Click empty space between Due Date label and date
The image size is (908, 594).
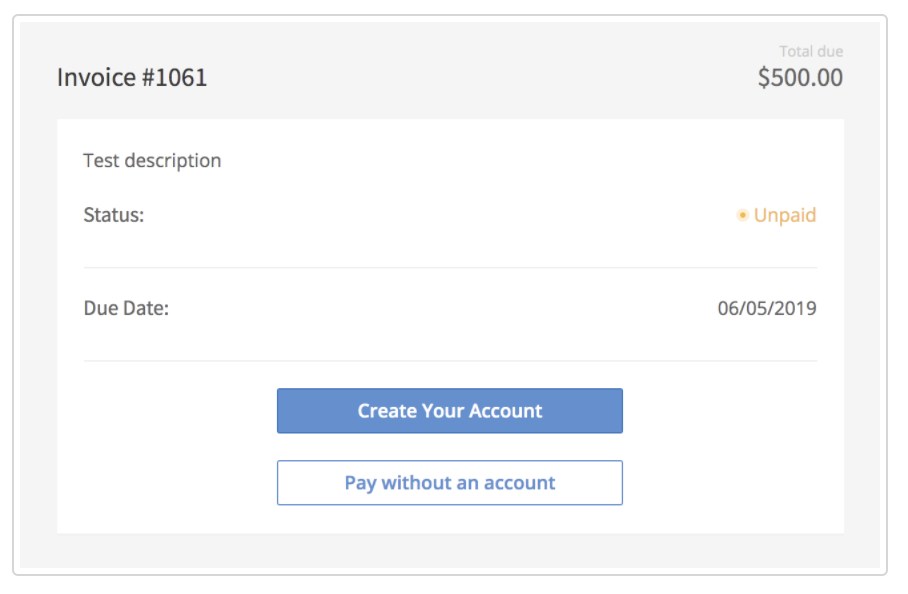(440, 308)
